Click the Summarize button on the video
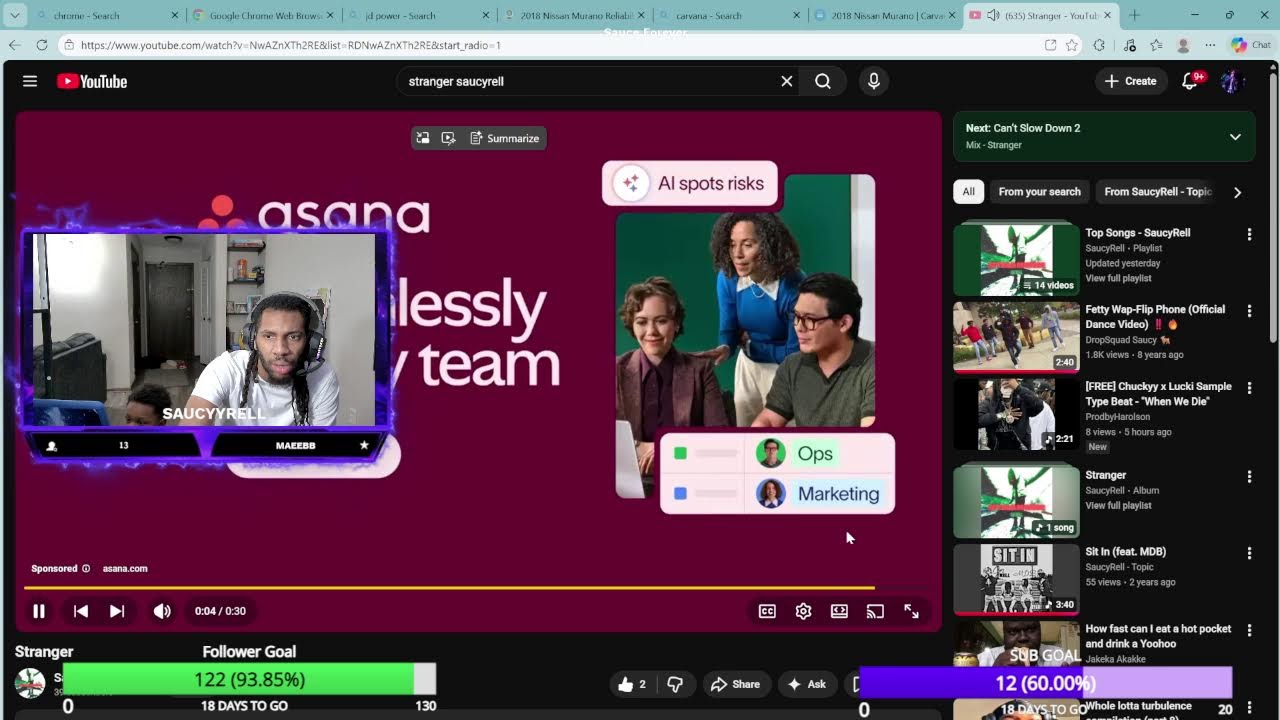 click(x=504, y=138)
